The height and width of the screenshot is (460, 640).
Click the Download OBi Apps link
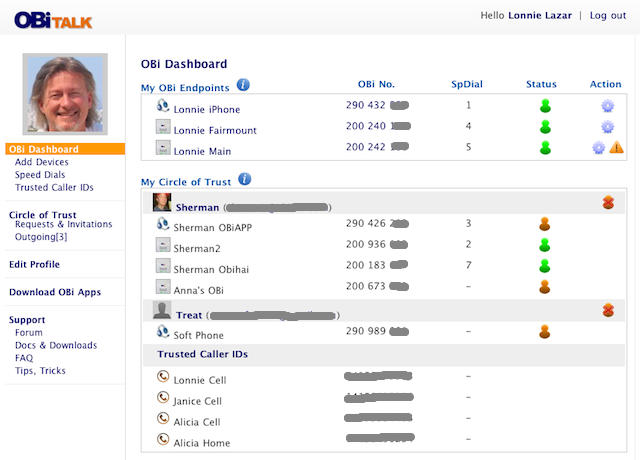pyautogui.click(x=55, y=292)
